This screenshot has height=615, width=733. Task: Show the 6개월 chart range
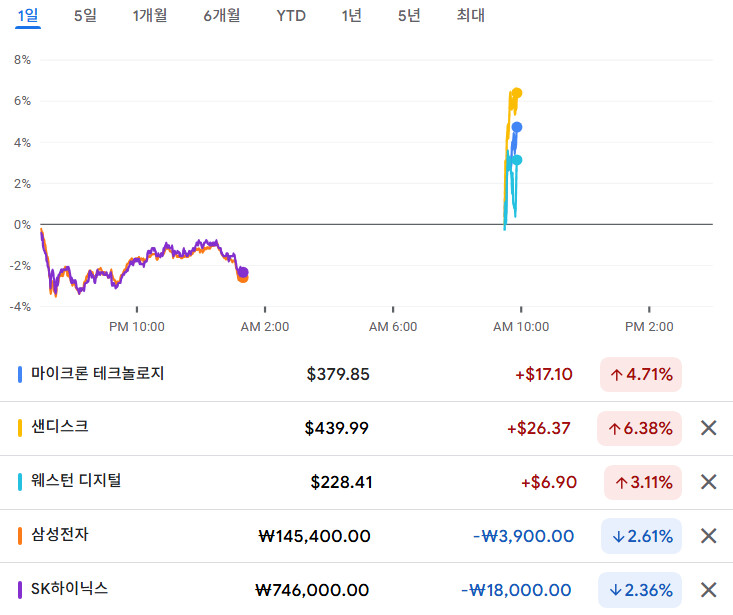pos(221,16)
